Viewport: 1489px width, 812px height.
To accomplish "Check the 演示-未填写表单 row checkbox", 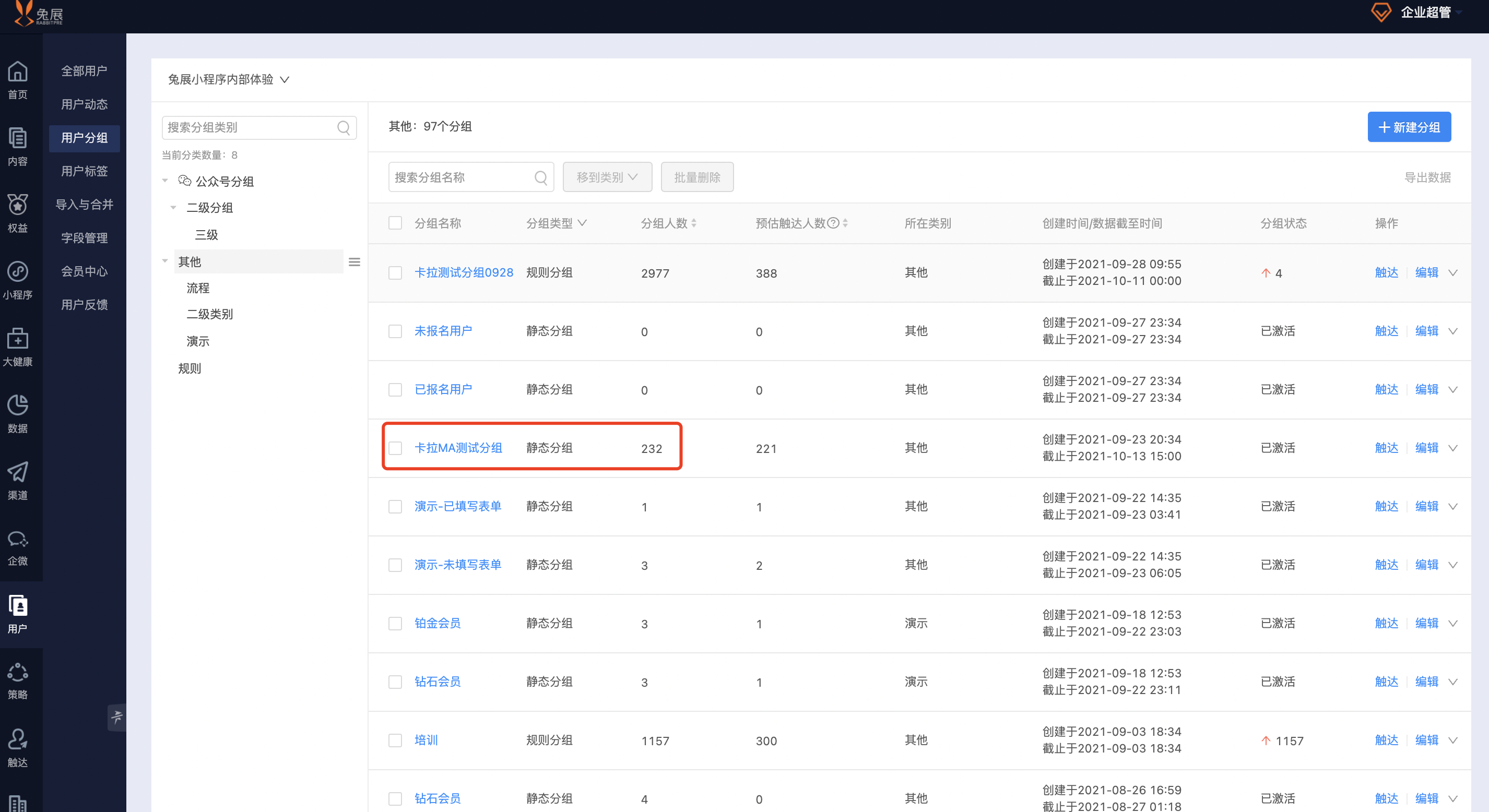I will click(x=395, y=565).
